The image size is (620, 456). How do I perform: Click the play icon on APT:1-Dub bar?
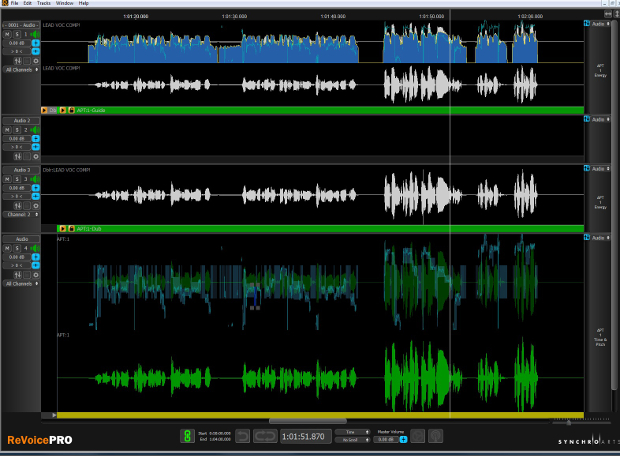pos(62,229)
